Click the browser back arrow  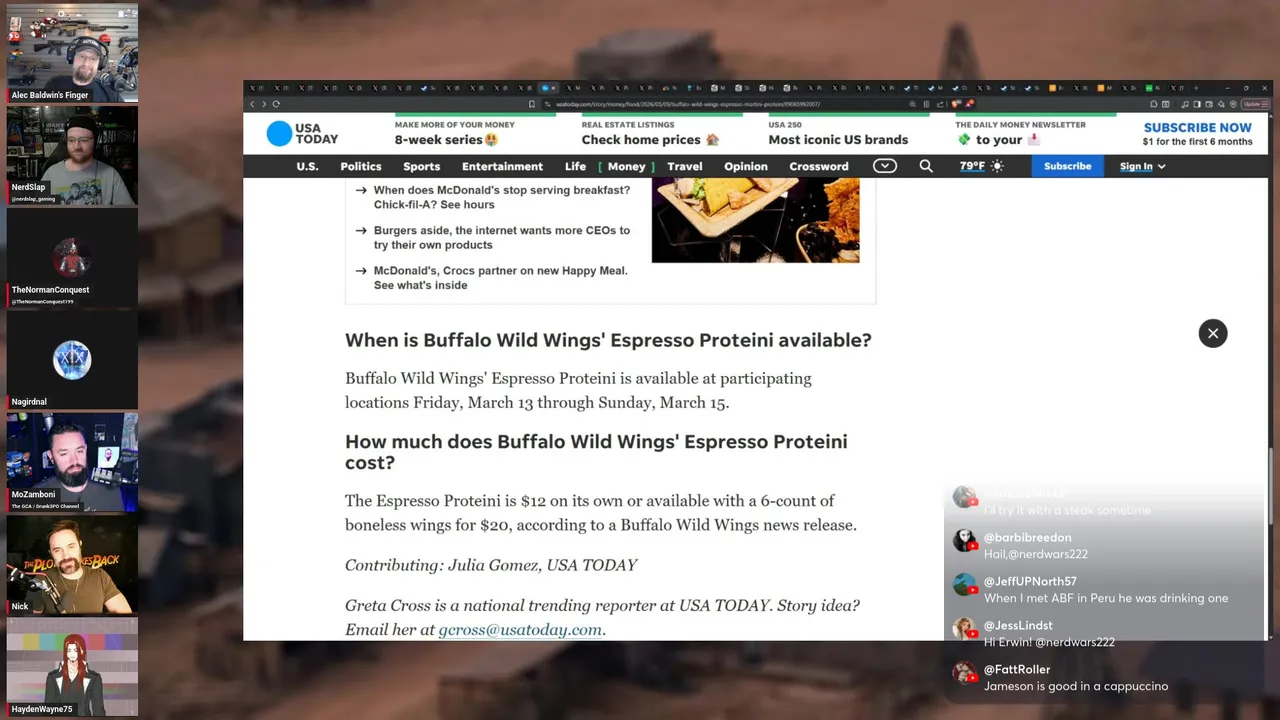pyautogui.click(x=253, y=104)
